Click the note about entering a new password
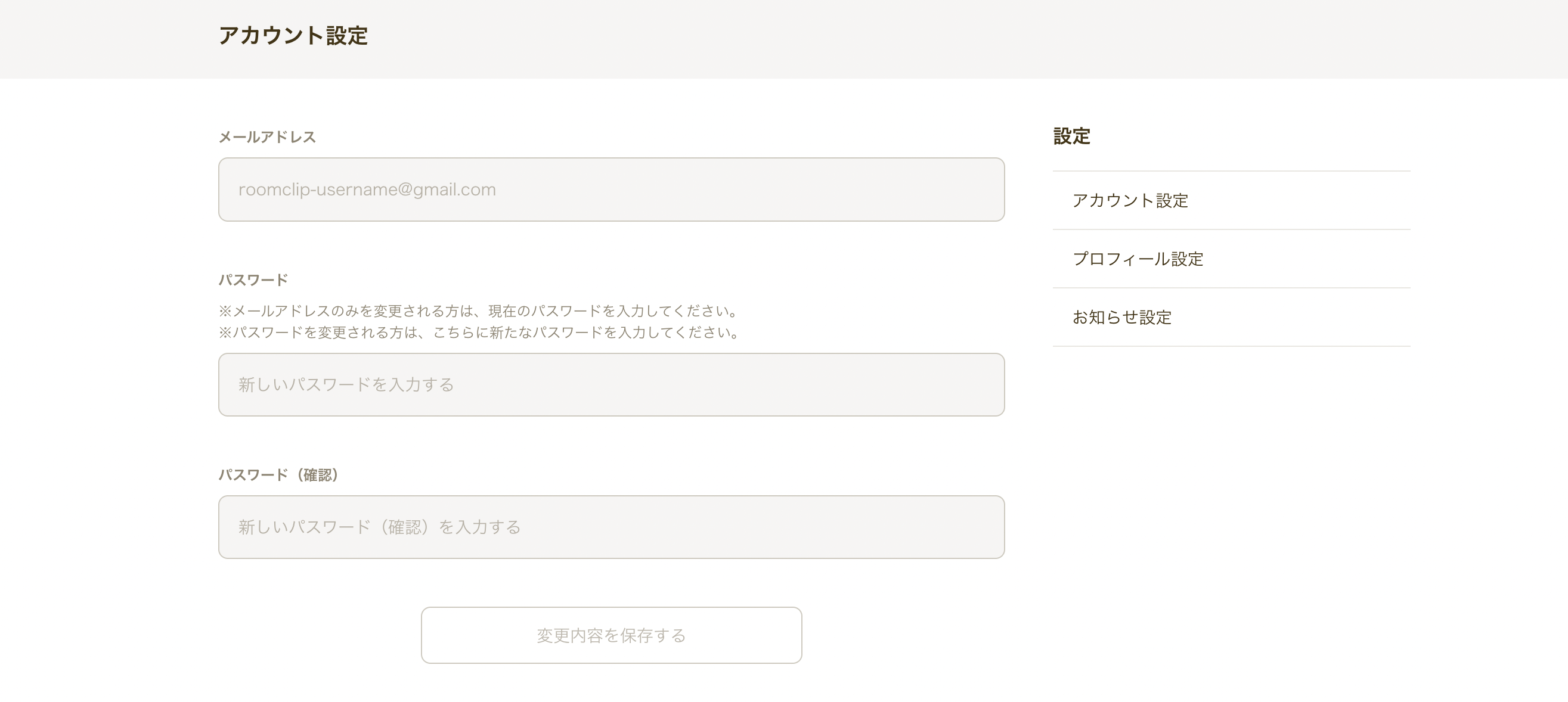This screenshot has height=702, width=1568. [479, 332]
